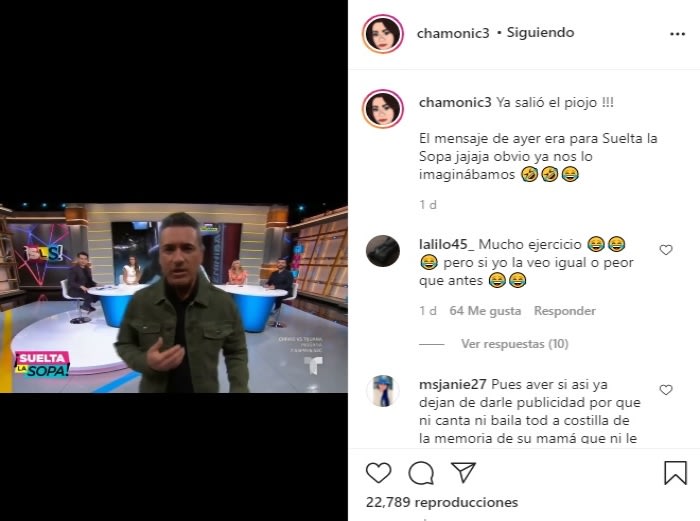Open chamonic3 profile picture in header

pos(383,34)
